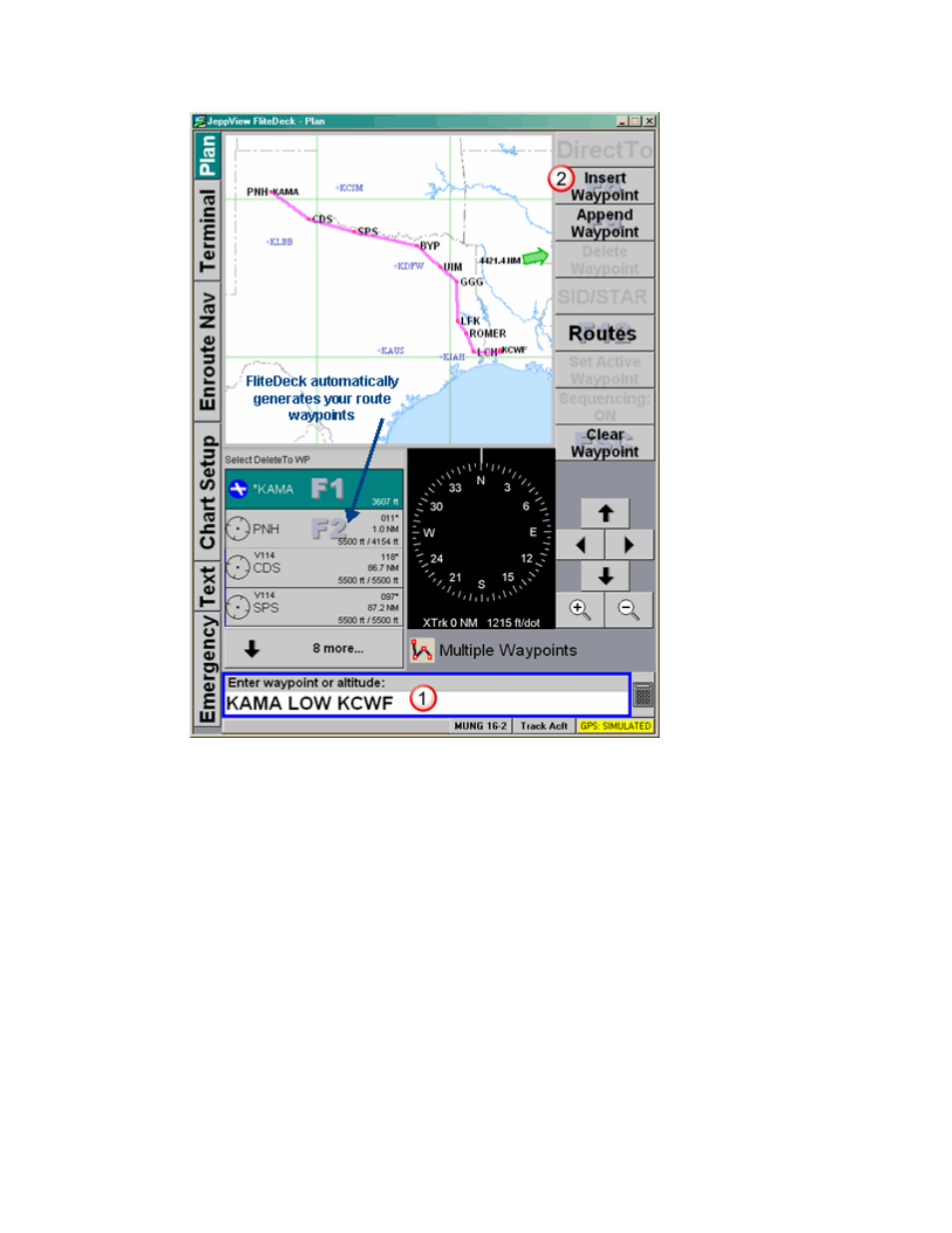
Task: Switch to the Plan tab
Action: pyautogui.click(x=208, y=155)
